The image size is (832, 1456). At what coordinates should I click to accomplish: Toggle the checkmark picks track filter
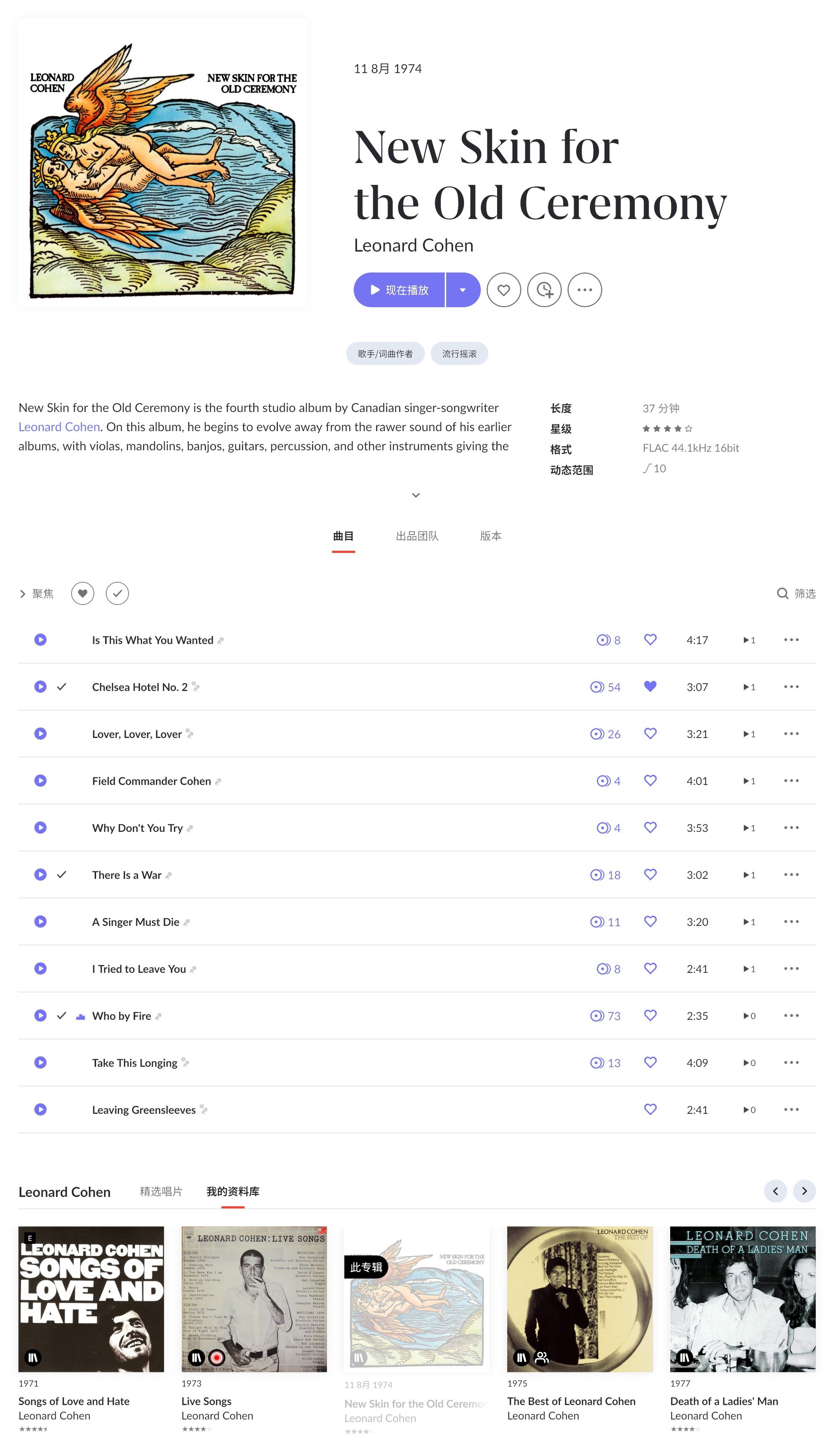tap(117, 593)
